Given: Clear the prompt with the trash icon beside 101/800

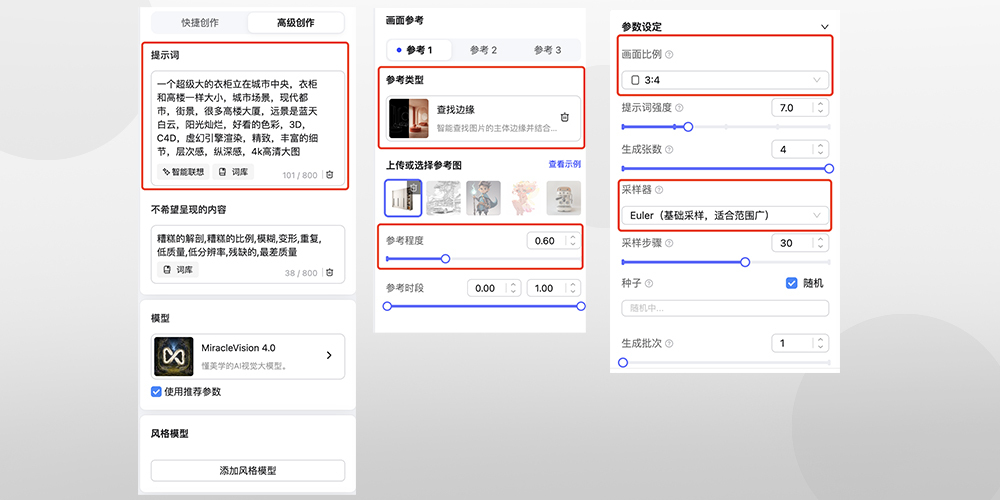Looking at the screenshot, I should 329,175.
